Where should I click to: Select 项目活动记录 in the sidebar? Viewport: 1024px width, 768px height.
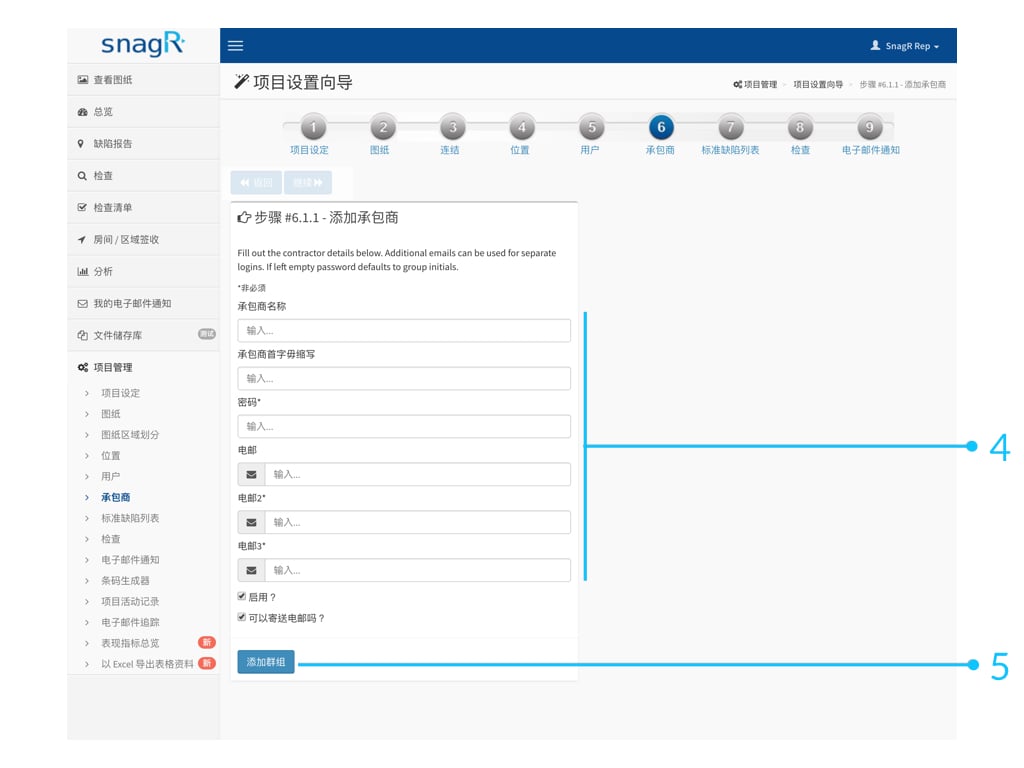pos(130,601)
